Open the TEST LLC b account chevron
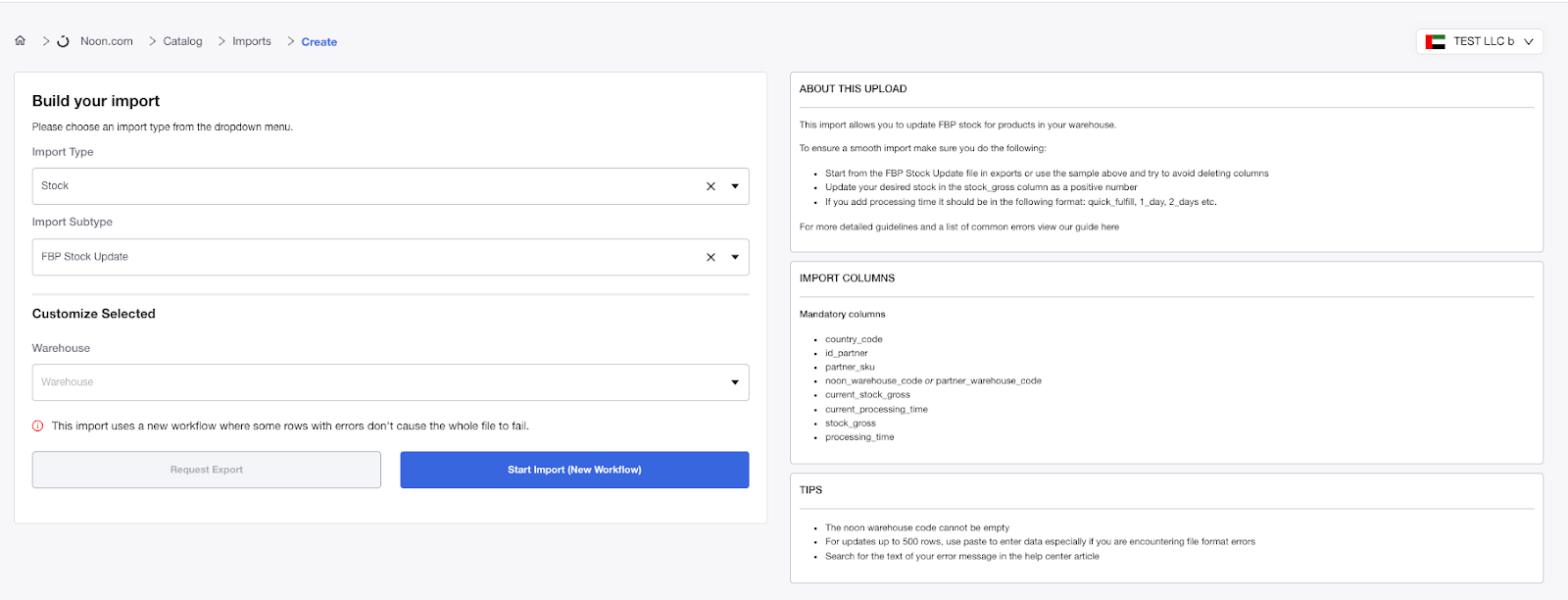 click(1528, 41)
